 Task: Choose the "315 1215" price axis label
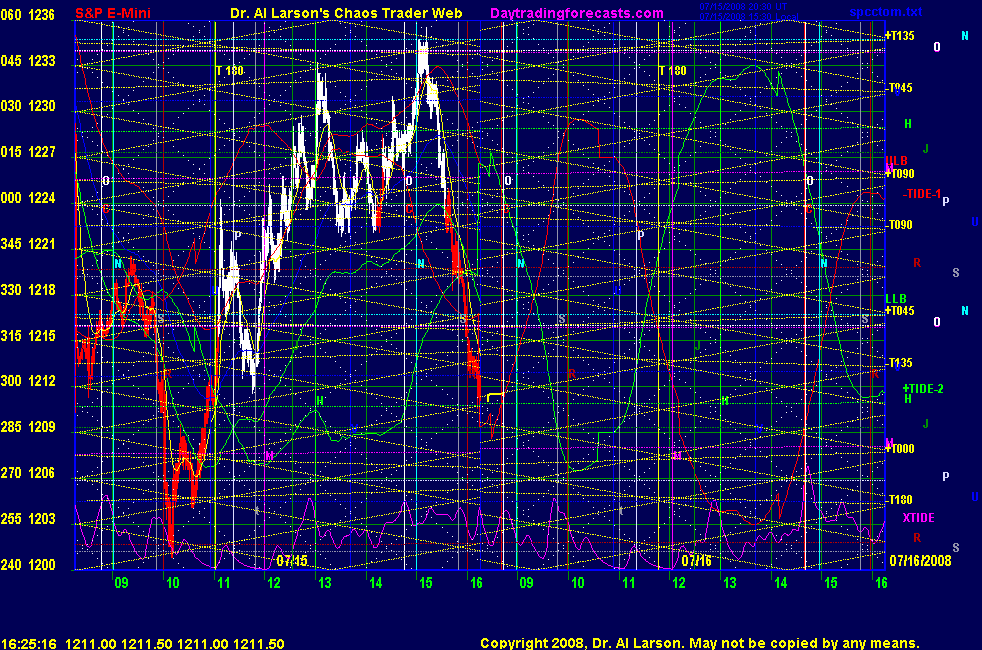pyautogui.click(x=28, y=336)
